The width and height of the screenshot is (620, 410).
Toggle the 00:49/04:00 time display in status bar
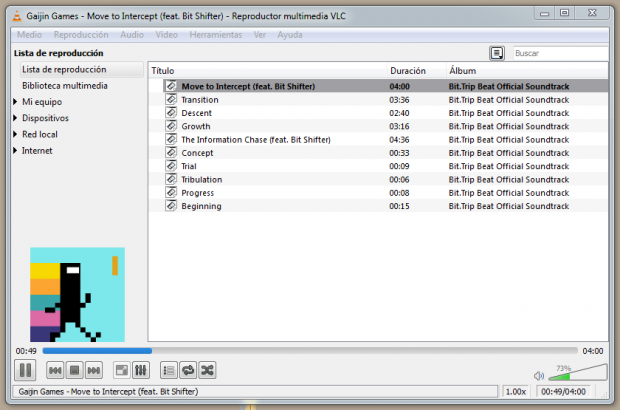click(x=563, y=391)
